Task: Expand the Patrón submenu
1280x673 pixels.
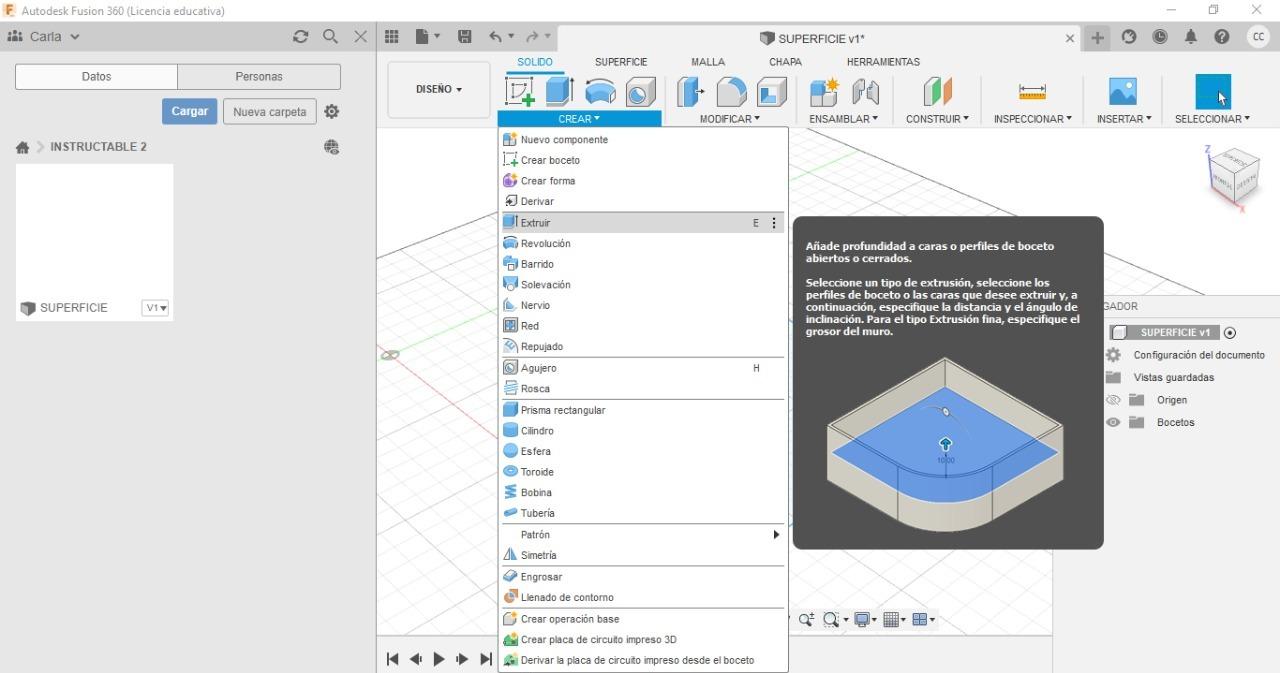Action: click(642, 535)
